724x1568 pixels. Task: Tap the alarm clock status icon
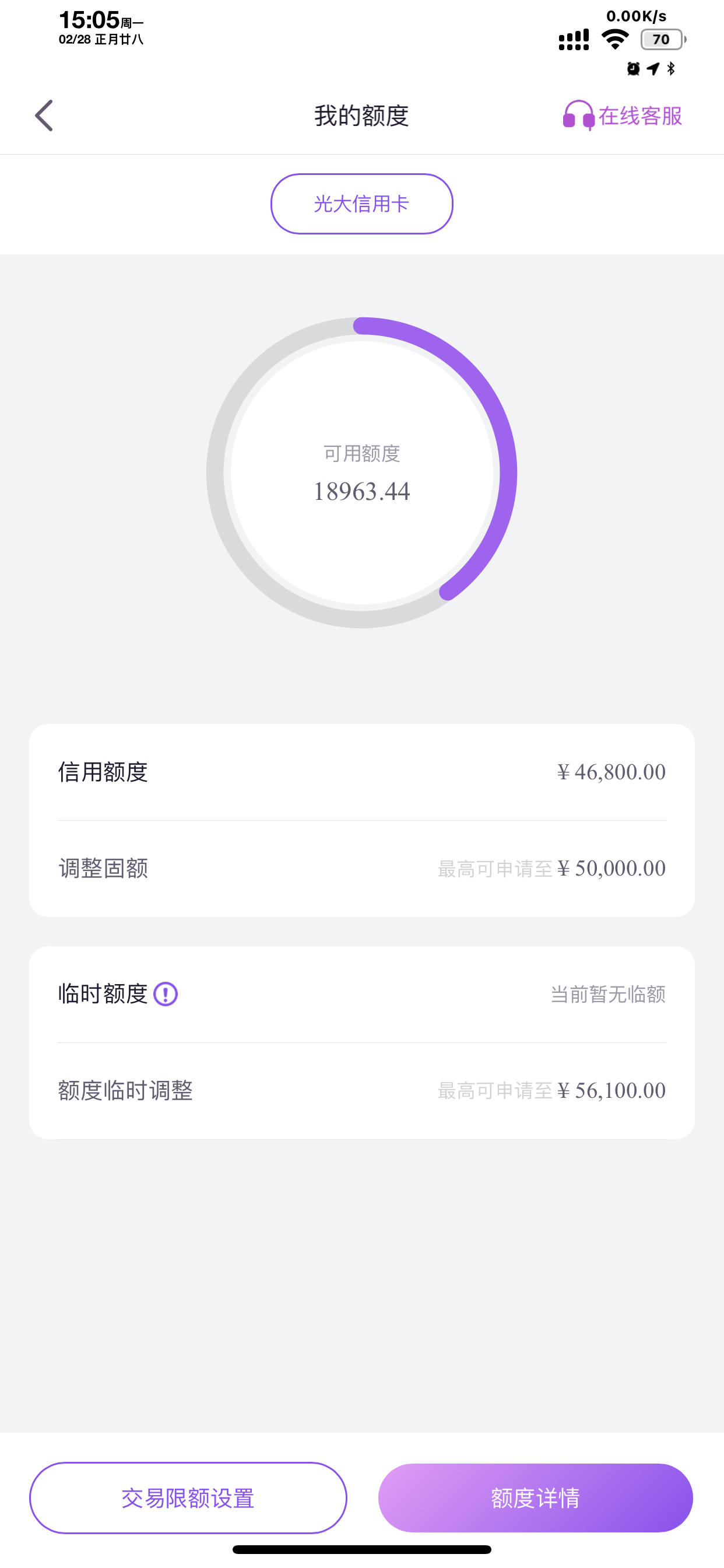(x=633, y=68)
